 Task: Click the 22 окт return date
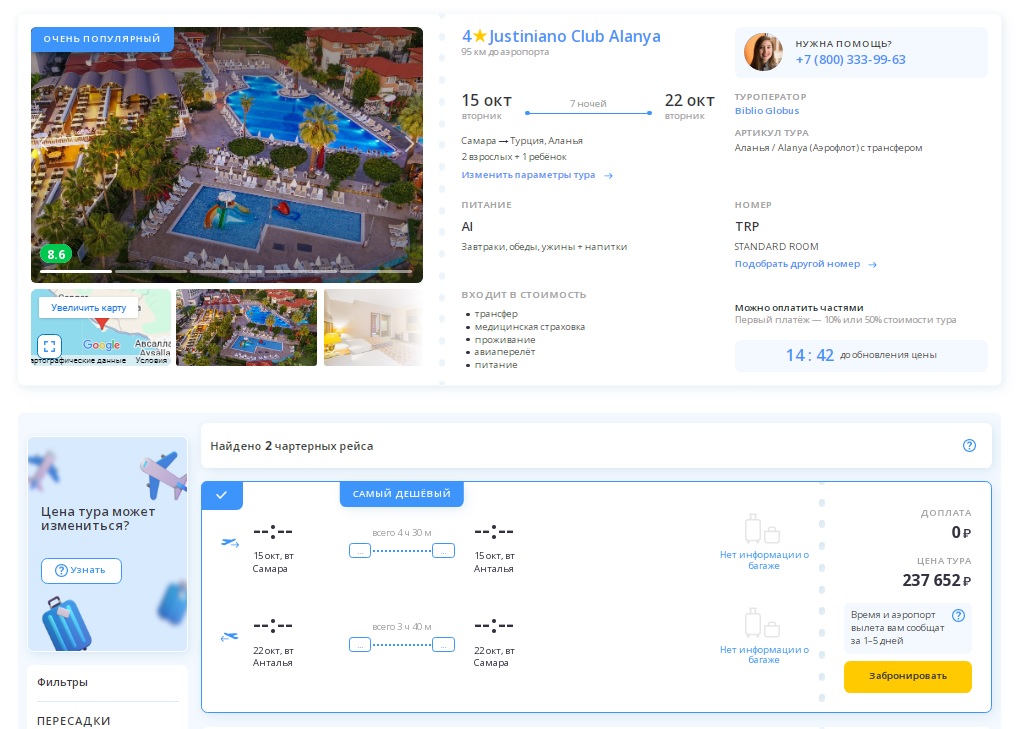click(x=689, y=101)
